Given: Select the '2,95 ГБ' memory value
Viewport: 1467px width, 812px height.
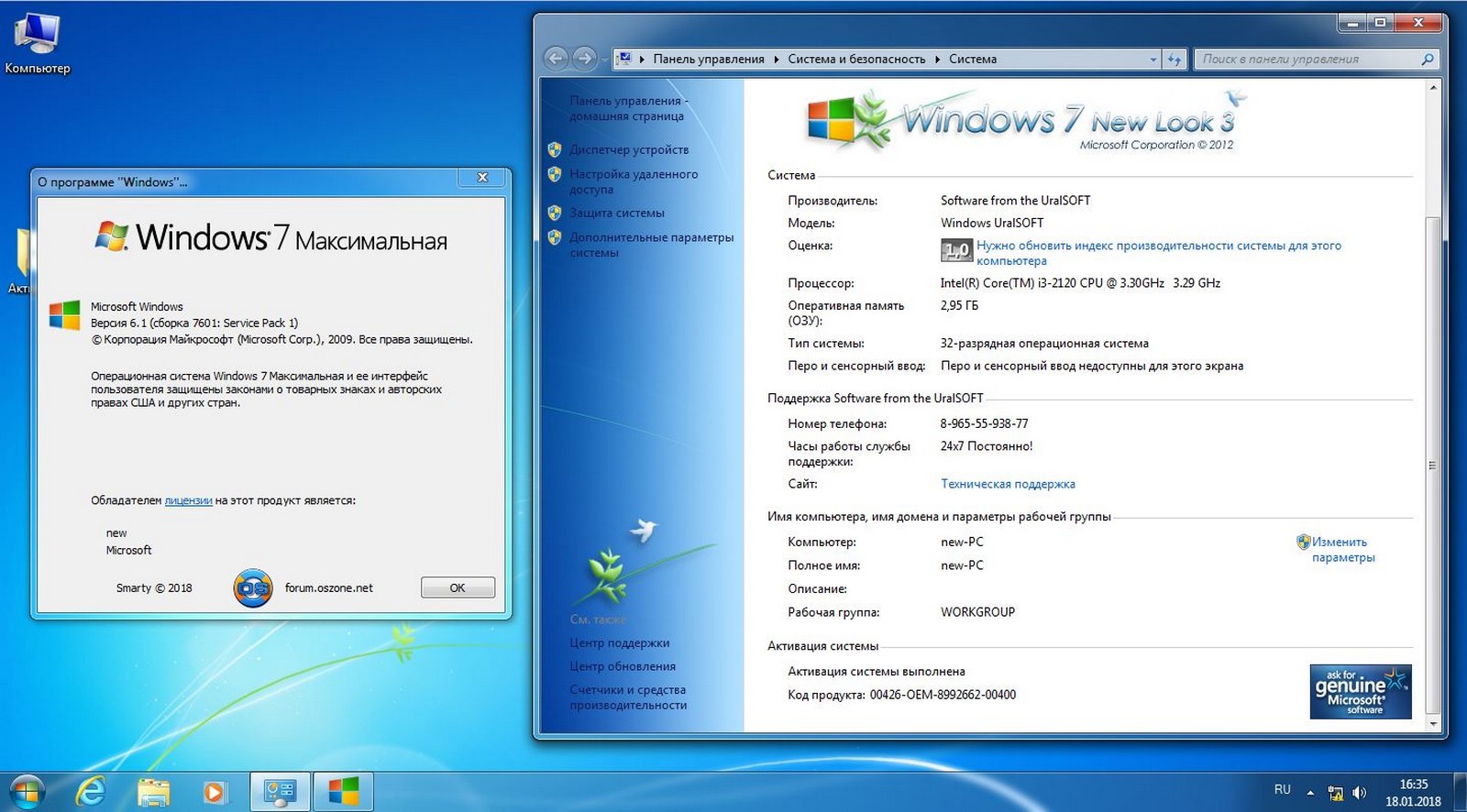Looking at the screenshot, I should [x=959, y=305].
